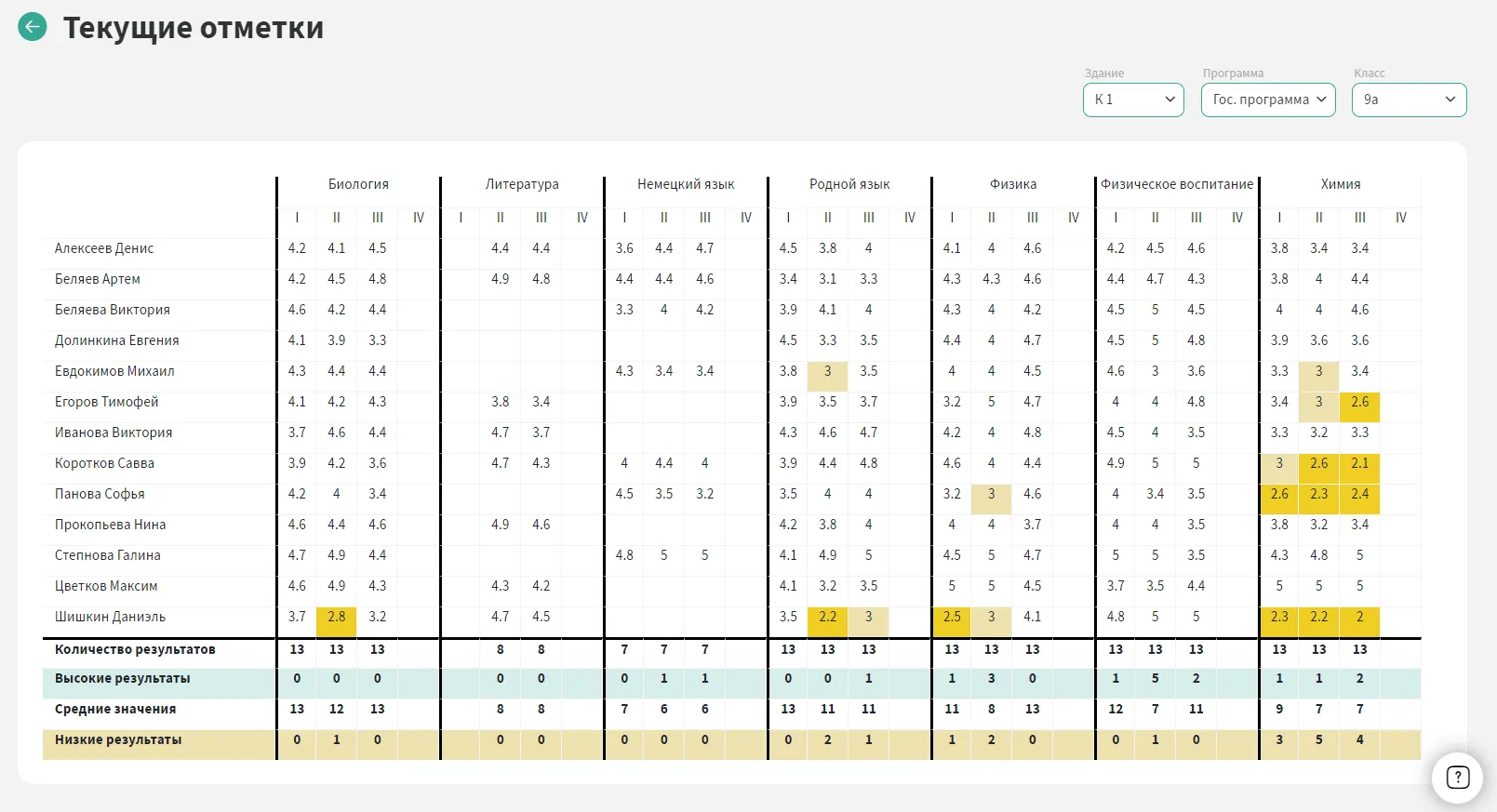Viewport: 1497px width, 812px height.
Task: Click the Количество результатов row label
Action: tap(135, 649)
